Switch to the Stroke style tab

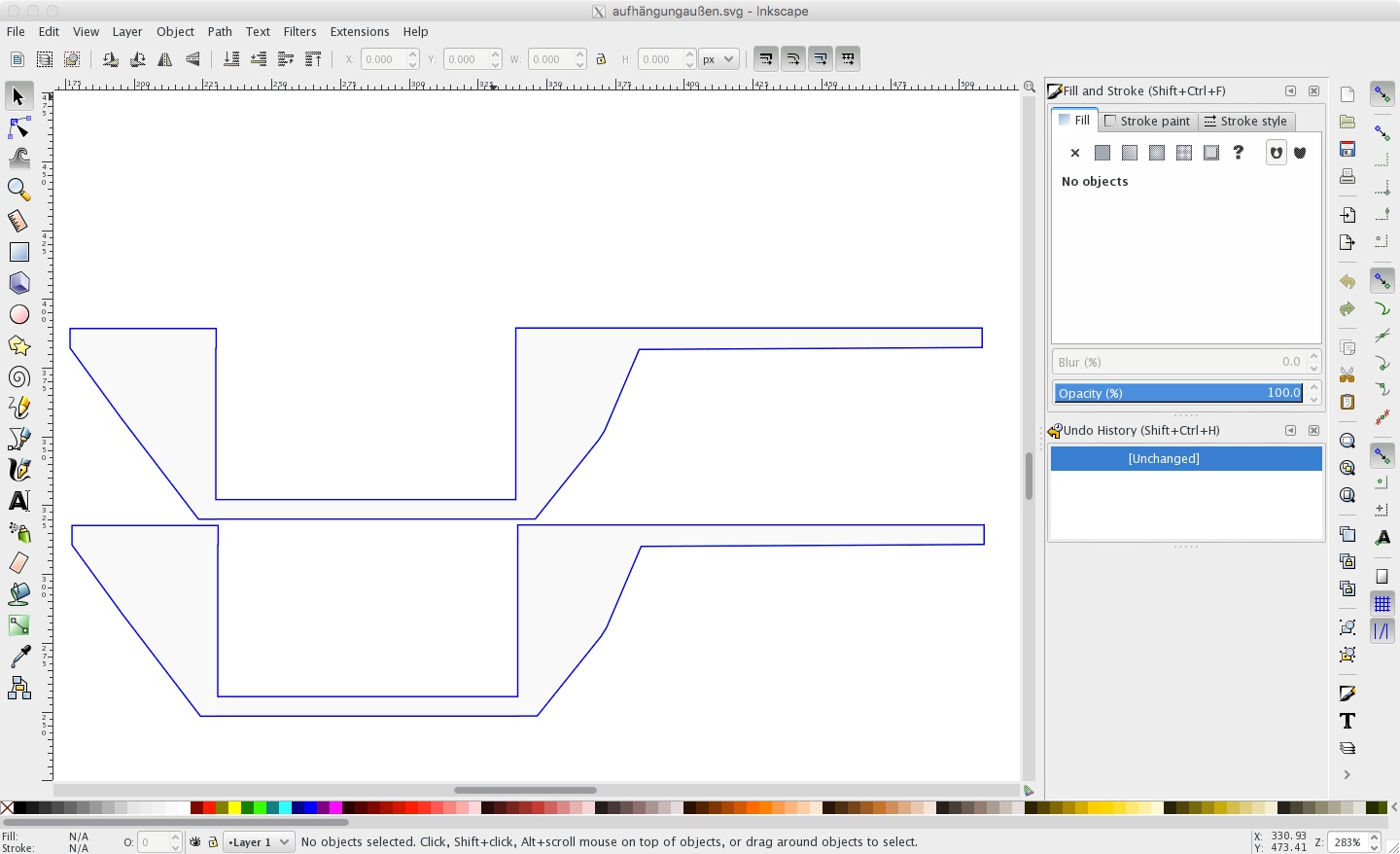[1245, 122]
